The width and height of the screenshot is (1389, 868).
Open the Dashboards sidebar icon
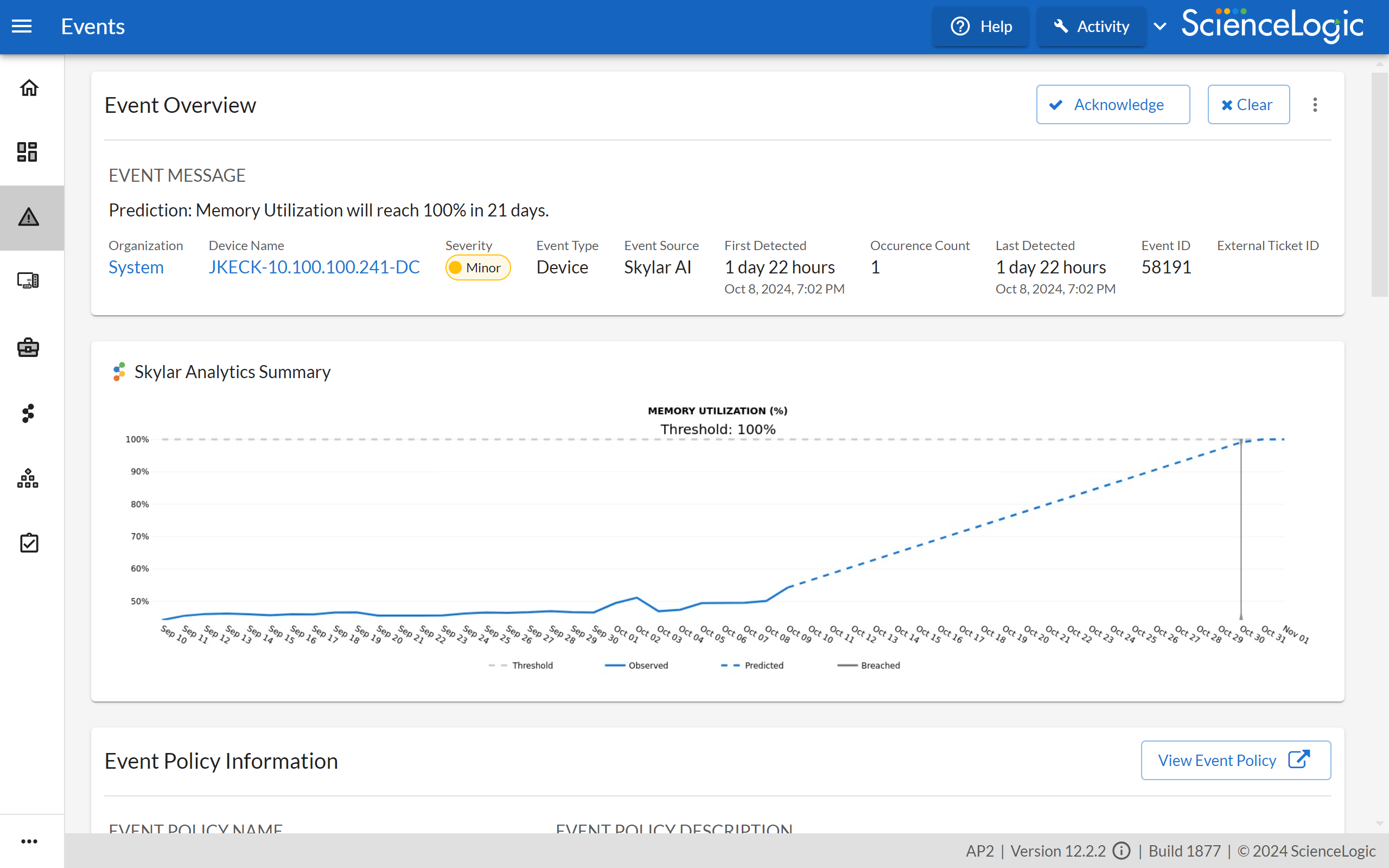[x=28, y=152]
